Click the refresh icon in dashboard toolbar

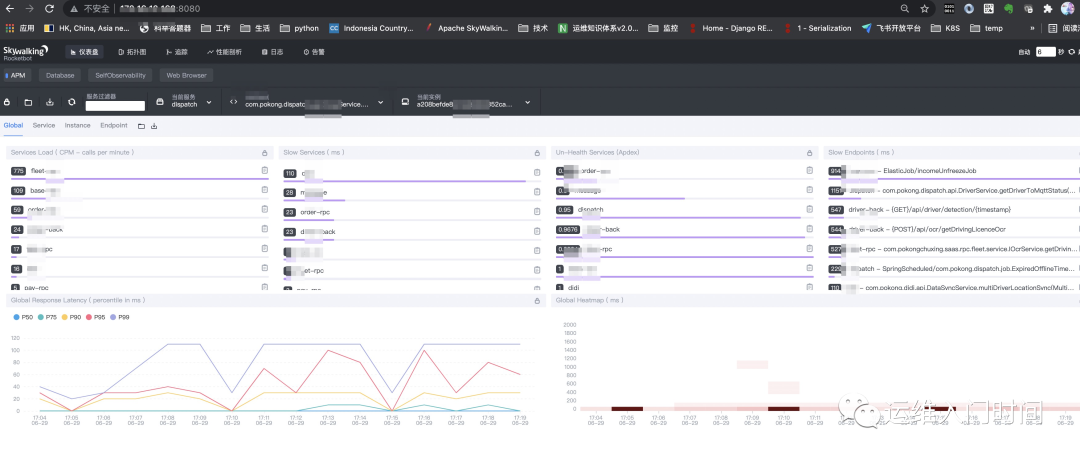(72, 102)
